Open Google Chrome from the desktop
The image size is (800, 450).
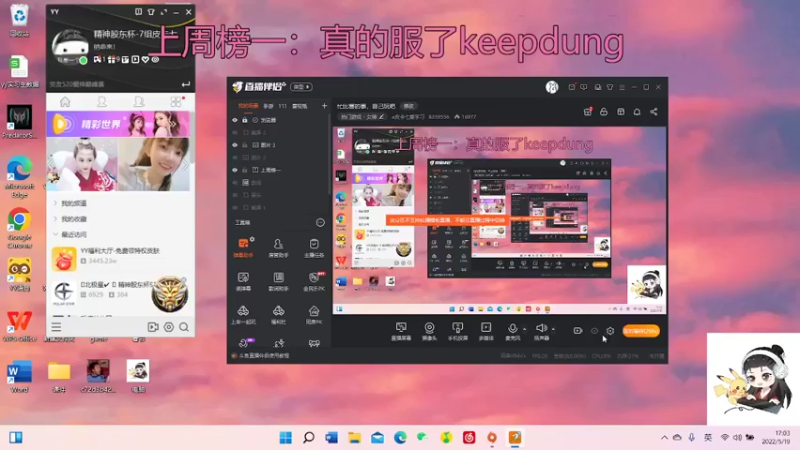[19, 228]
